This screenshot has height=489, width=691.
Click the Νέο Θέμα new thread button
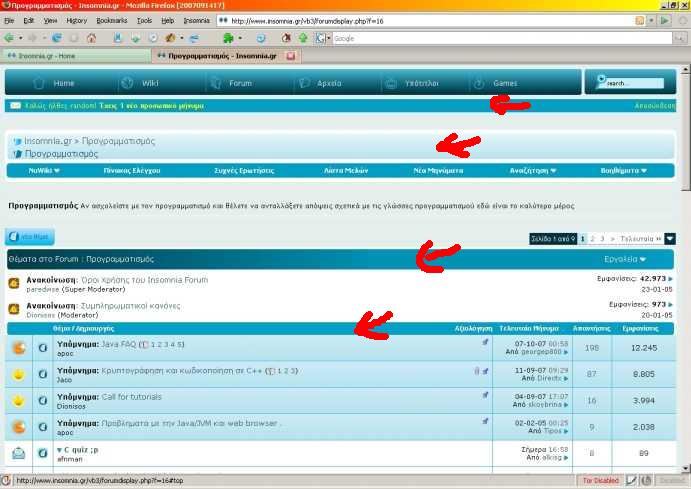[x=30, y=237]
